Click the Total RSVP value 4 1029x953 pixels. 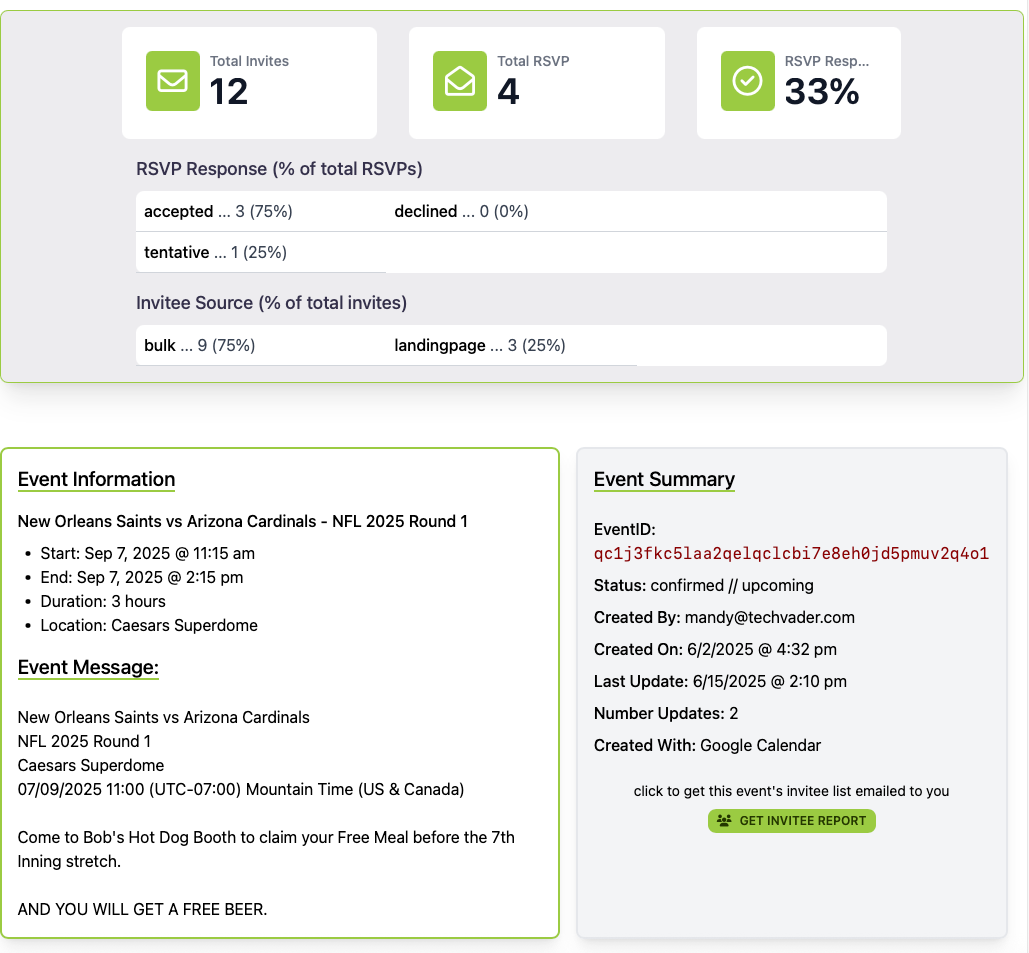(508, 91)
